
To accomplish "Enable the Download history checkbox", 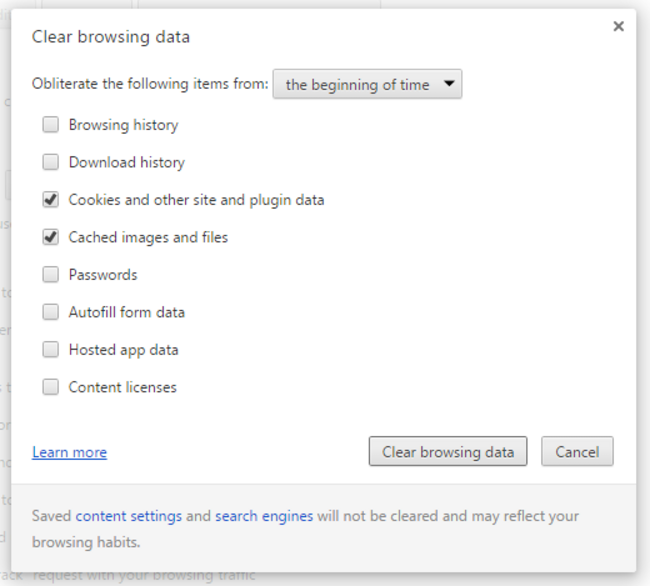I will [x=51, y=162].
